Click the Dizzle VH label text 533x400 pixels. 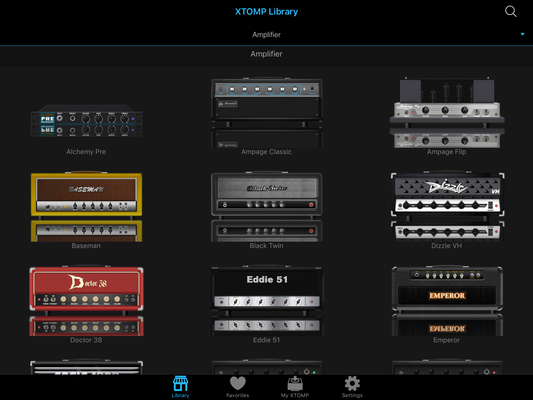point(447,246)
